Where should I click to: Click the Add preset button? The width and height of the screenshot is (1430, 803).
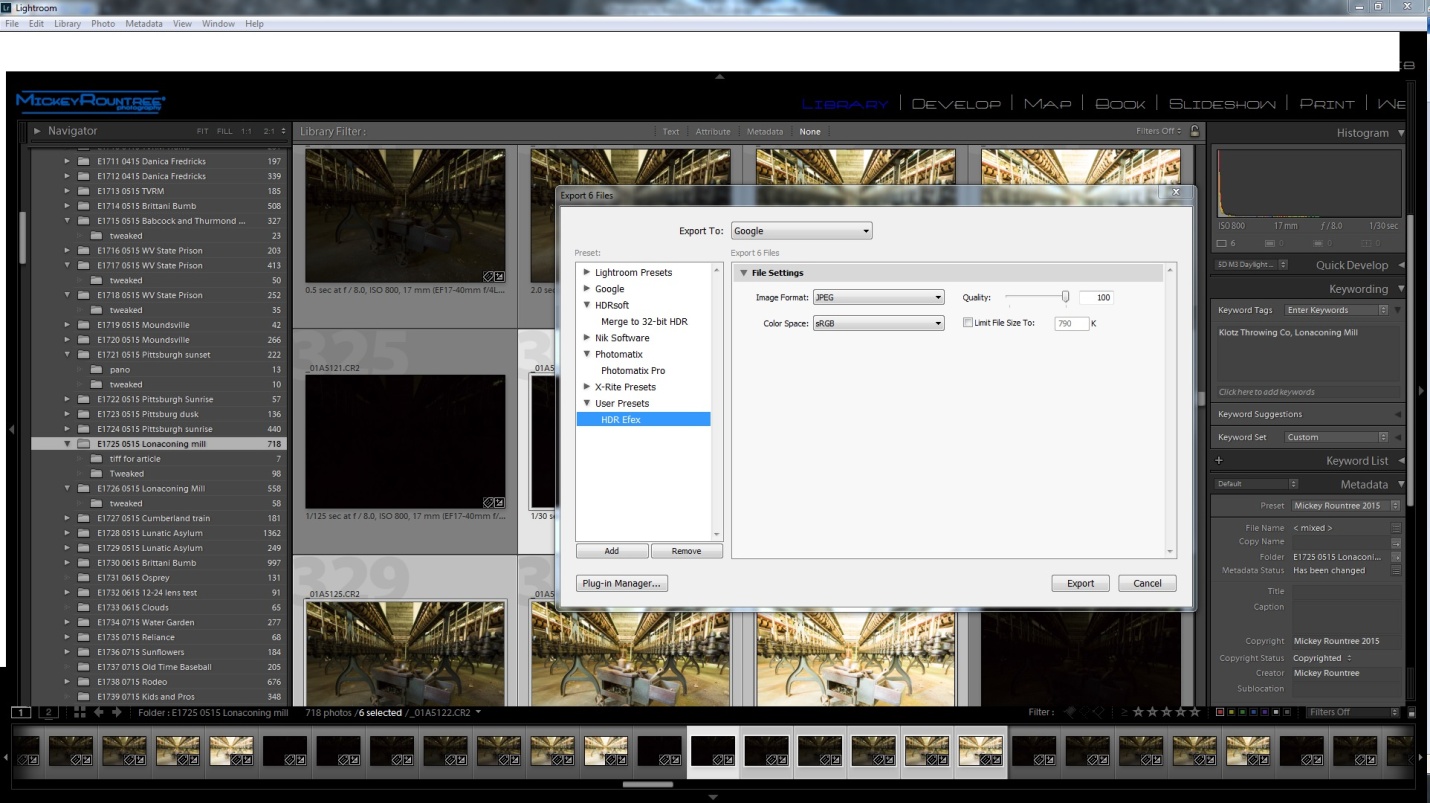pos(612,551)
